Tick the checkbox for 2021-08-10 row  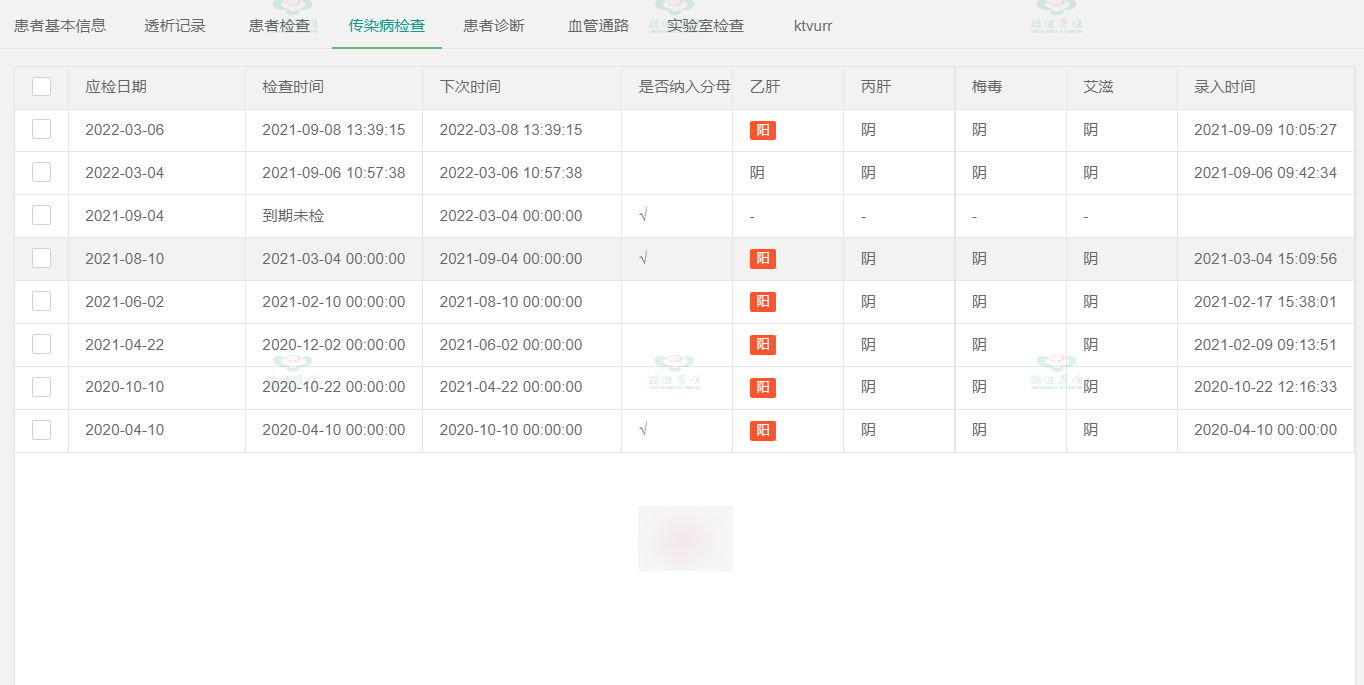[41, 258]
